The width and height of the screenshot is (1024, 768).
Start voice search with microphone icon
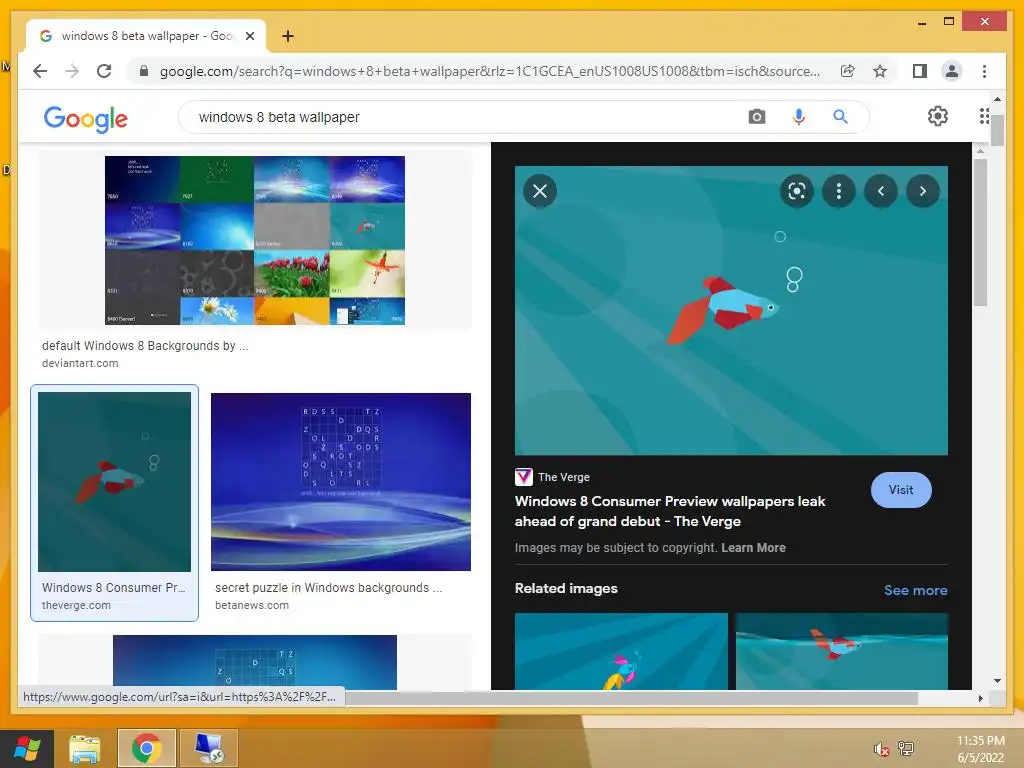[799, 117]
